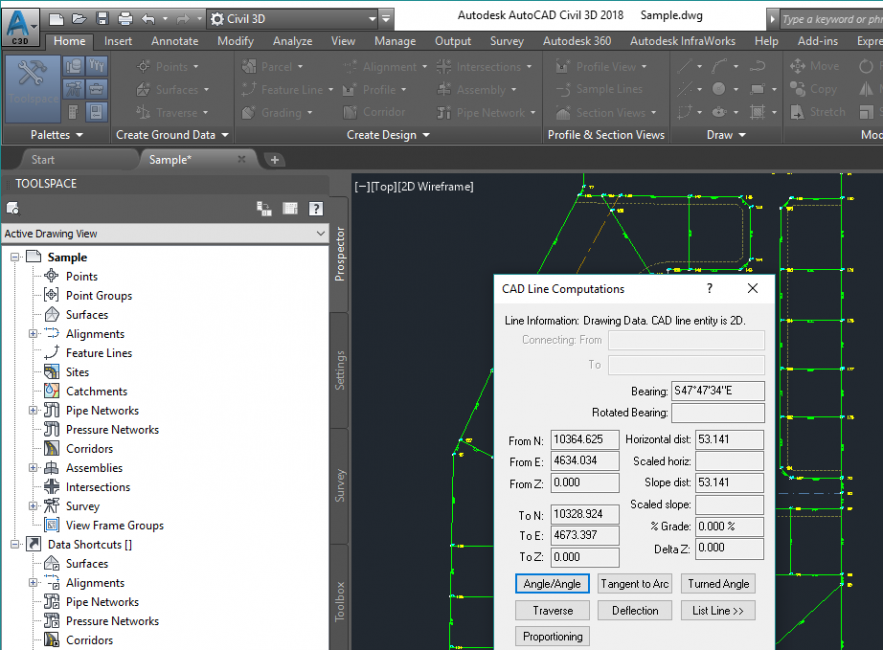Open the Toolspace help question mark icon

[315, 208]
